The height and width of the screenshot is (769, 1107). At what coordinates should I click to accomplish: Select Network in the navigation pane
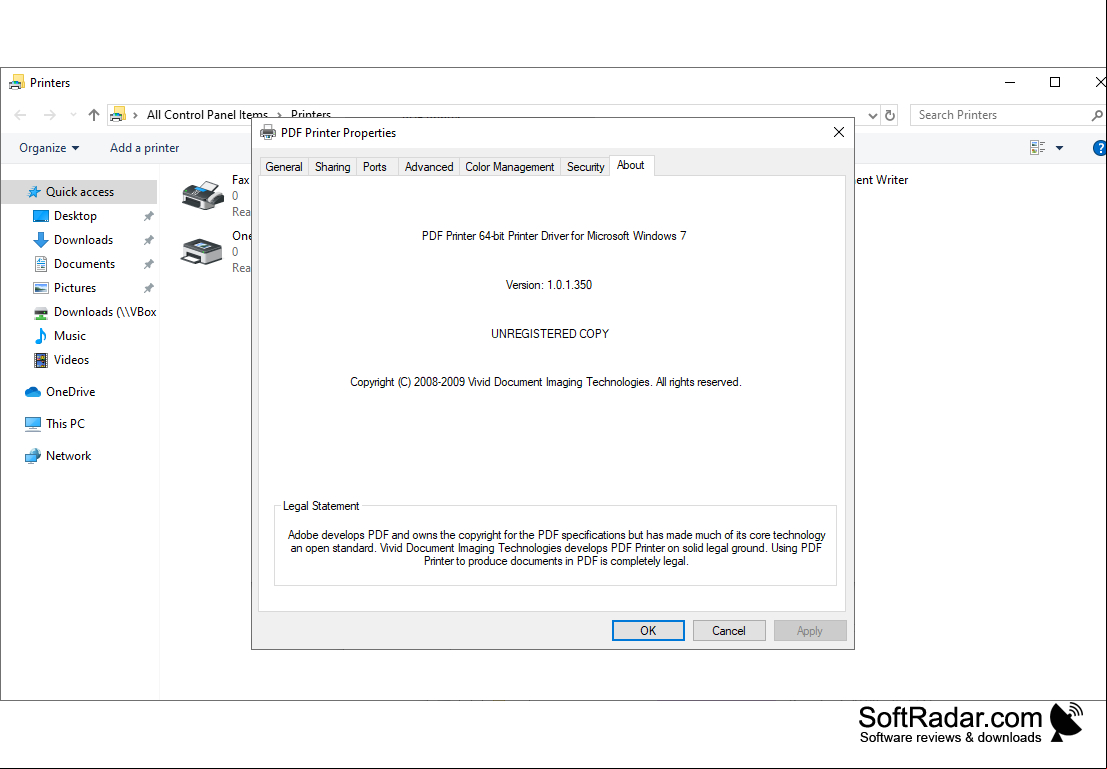pyautogui.click(x=68, y=455)
